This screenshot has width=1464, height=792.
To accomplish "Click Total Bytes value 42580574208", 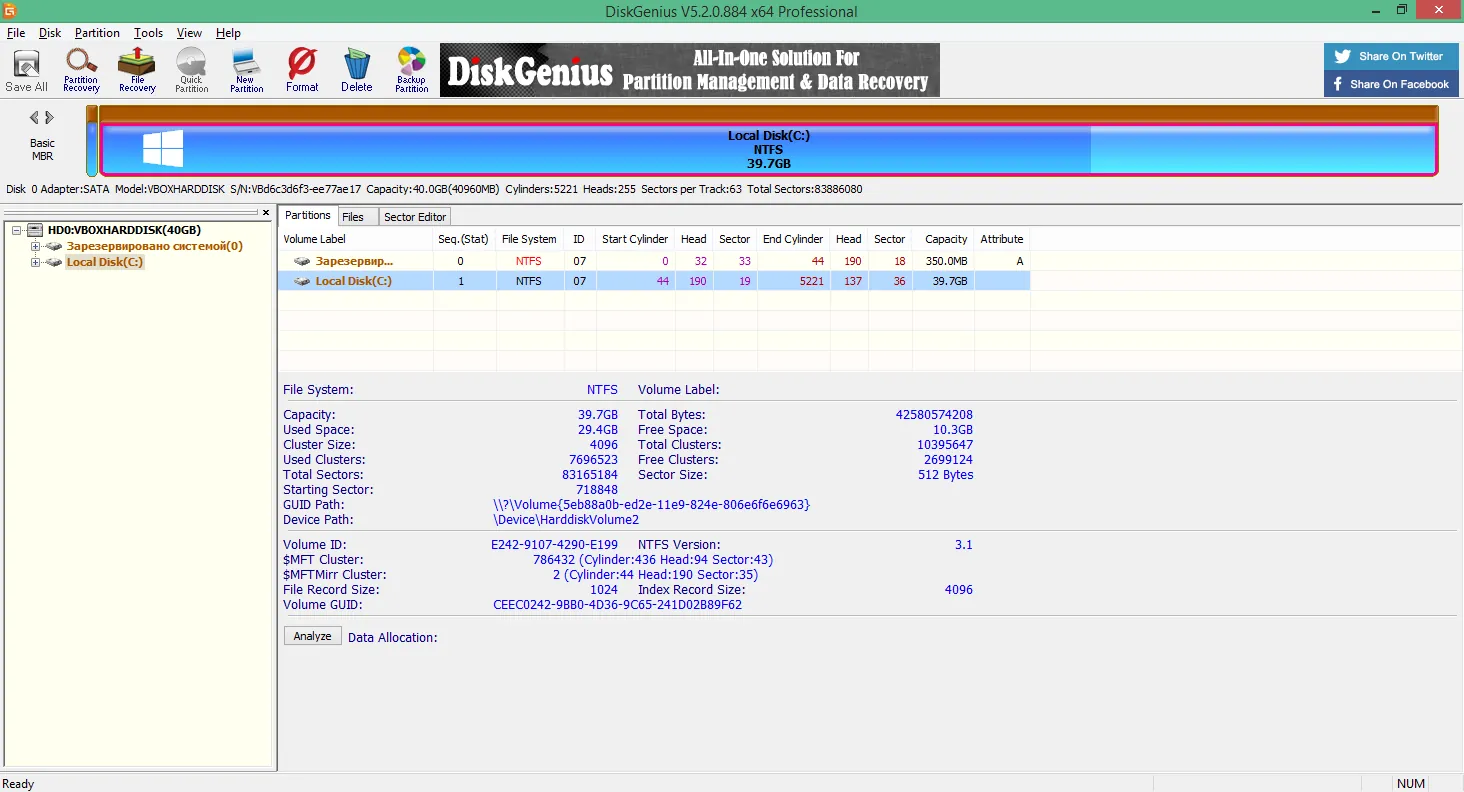I will [934, 415].
